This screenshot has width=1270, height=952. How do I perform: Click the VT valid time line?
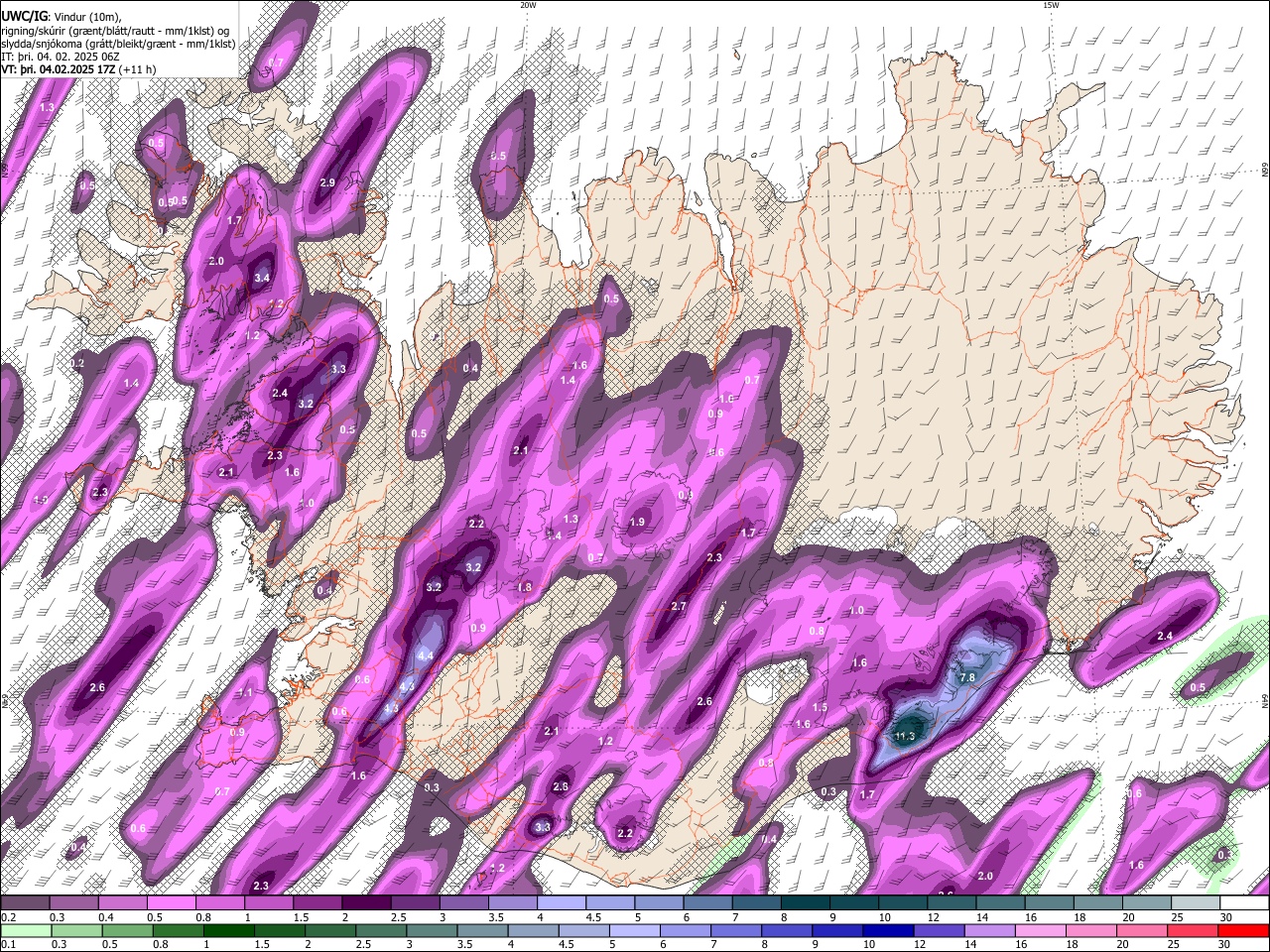[x=78, y=69]
